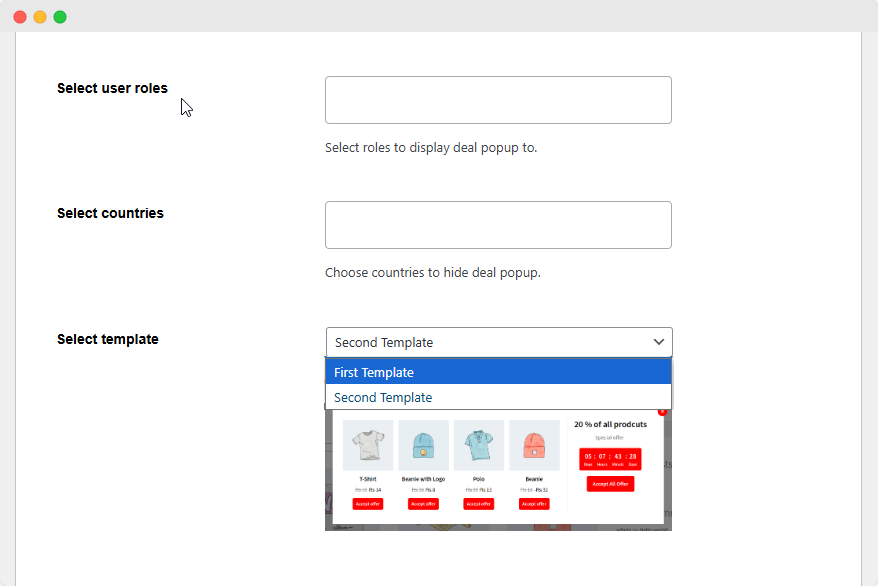Accept the offer for Beanie with Logo
Image resolution: width=878 pixels, height=586 pixels.
pos(423,503)
